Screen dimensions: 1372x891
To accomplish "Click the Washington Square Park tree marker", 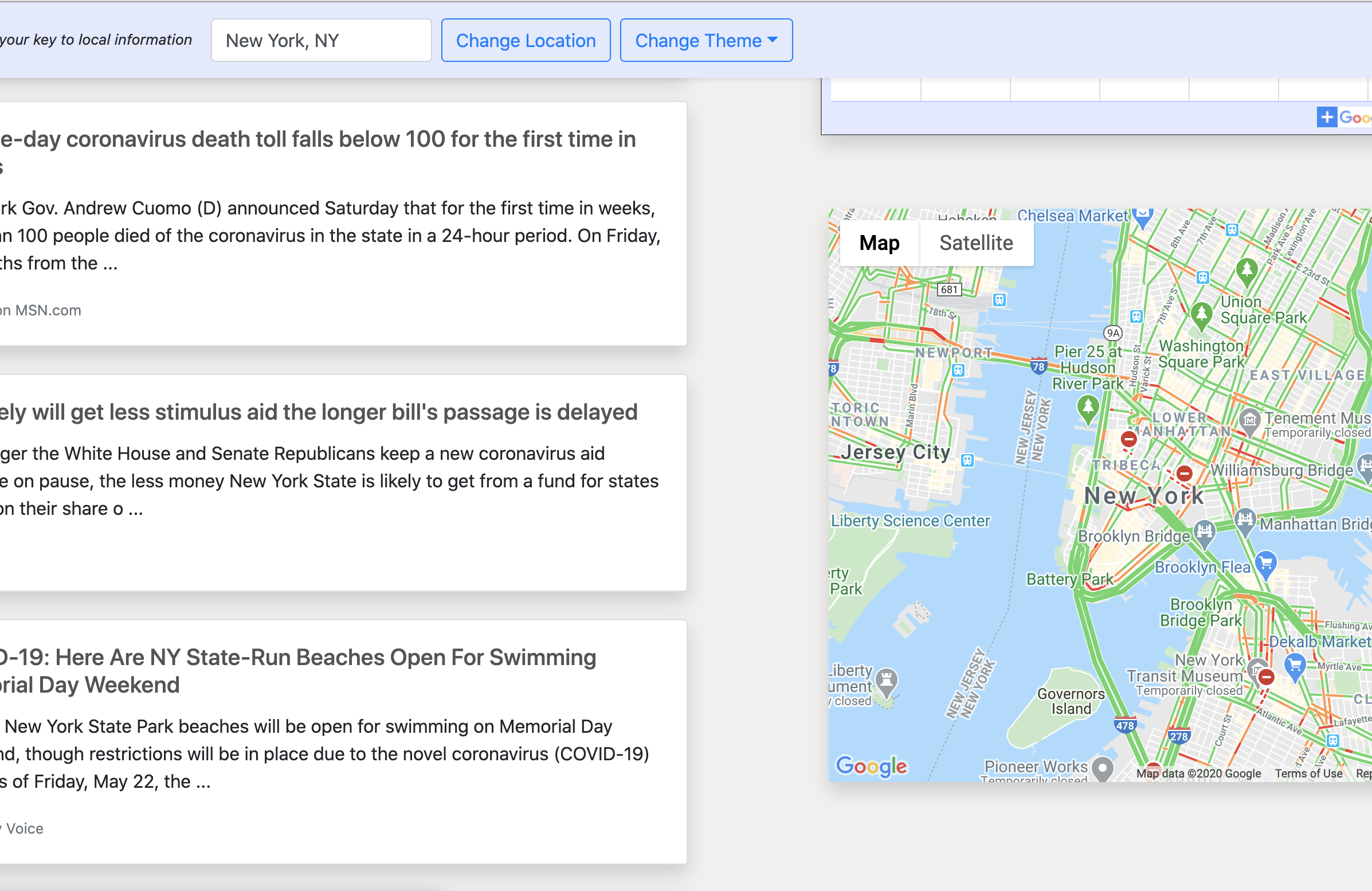I will coord(1201,314).
